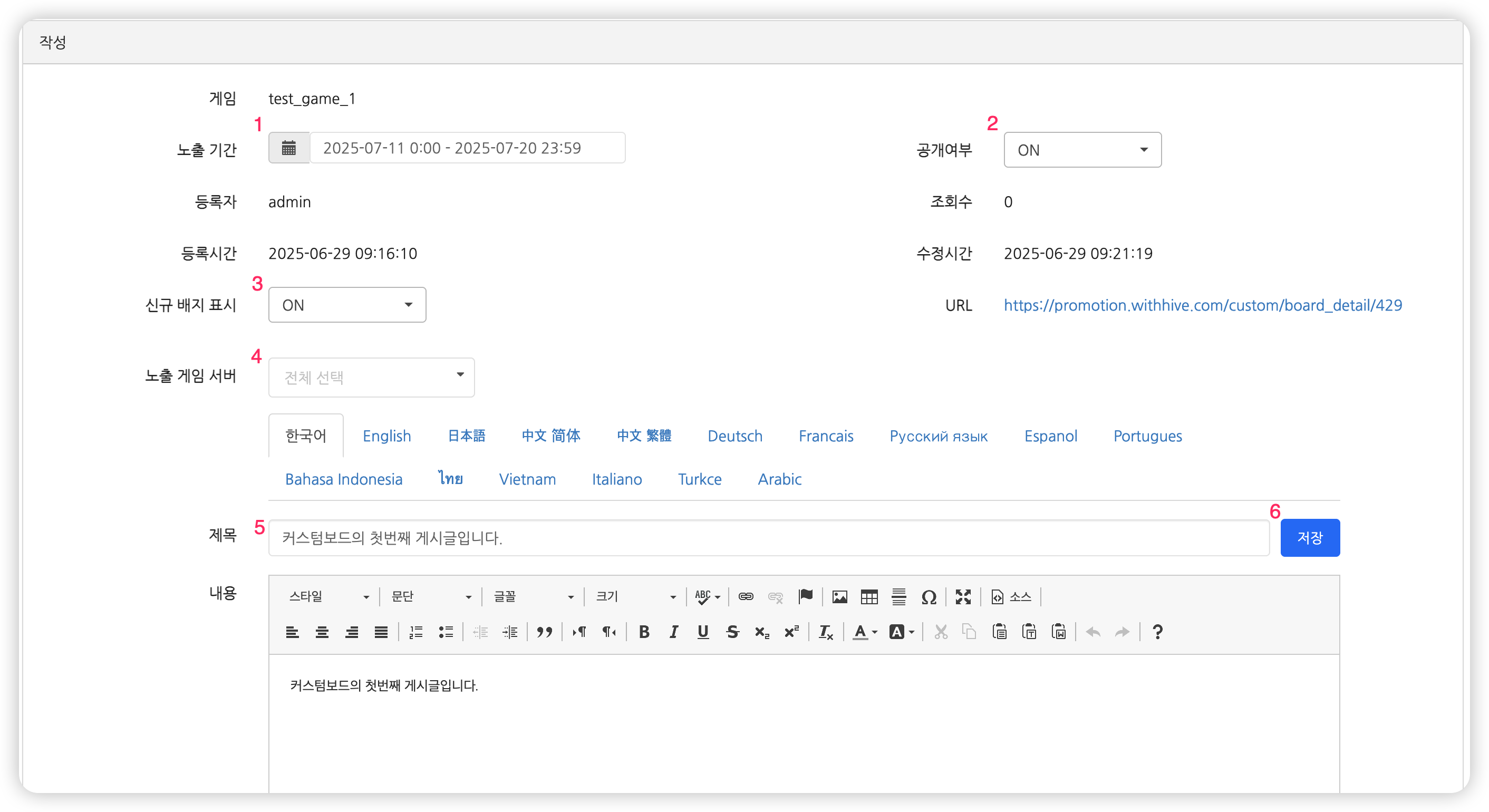The width and height of the screenshot is (1489, 812).
Task: Click the special character Omega icon
Action: coord(929,596)
